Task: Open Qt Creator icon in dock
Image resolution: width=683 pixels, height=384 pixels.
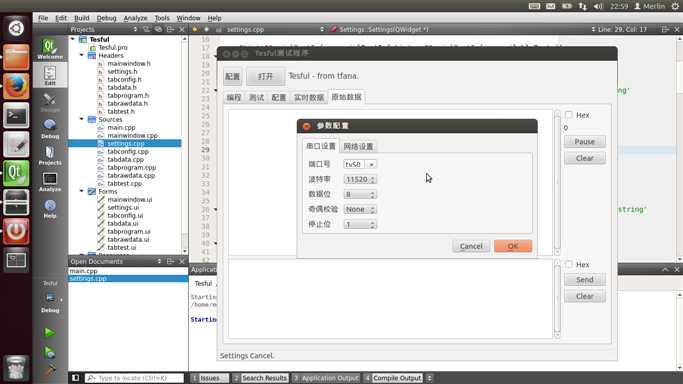Action: coord(16,173)
